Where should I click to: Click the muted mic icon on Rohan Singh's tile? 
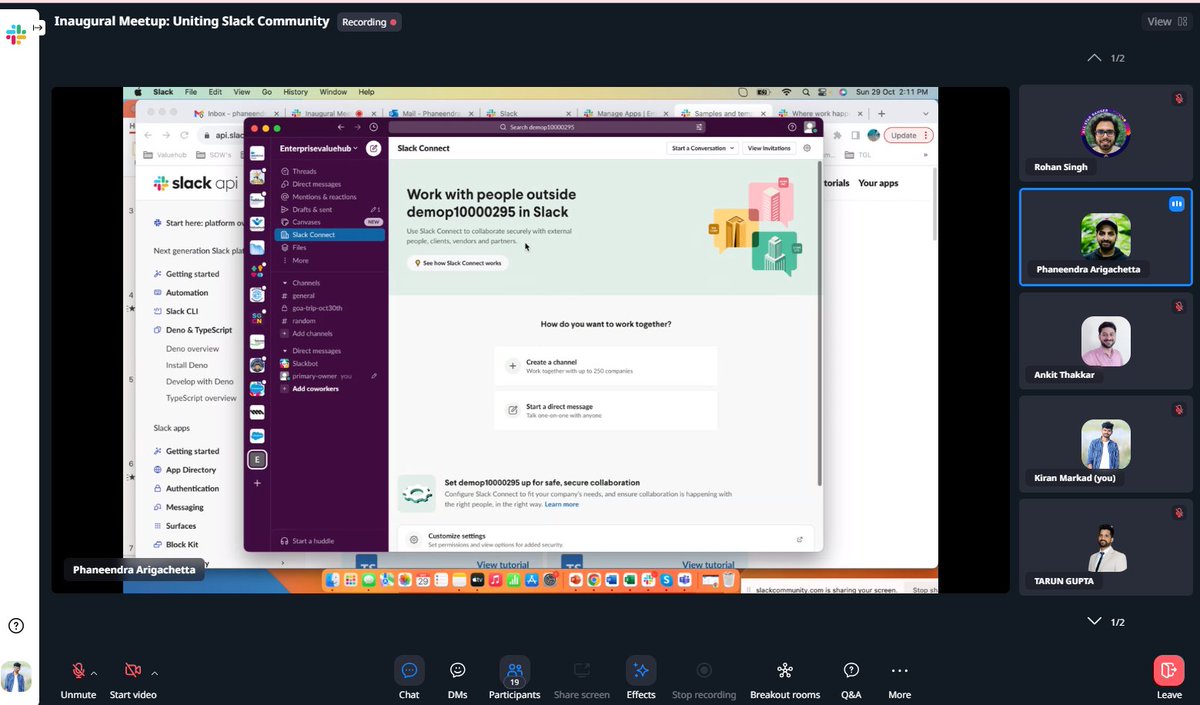pos(1179,99)
